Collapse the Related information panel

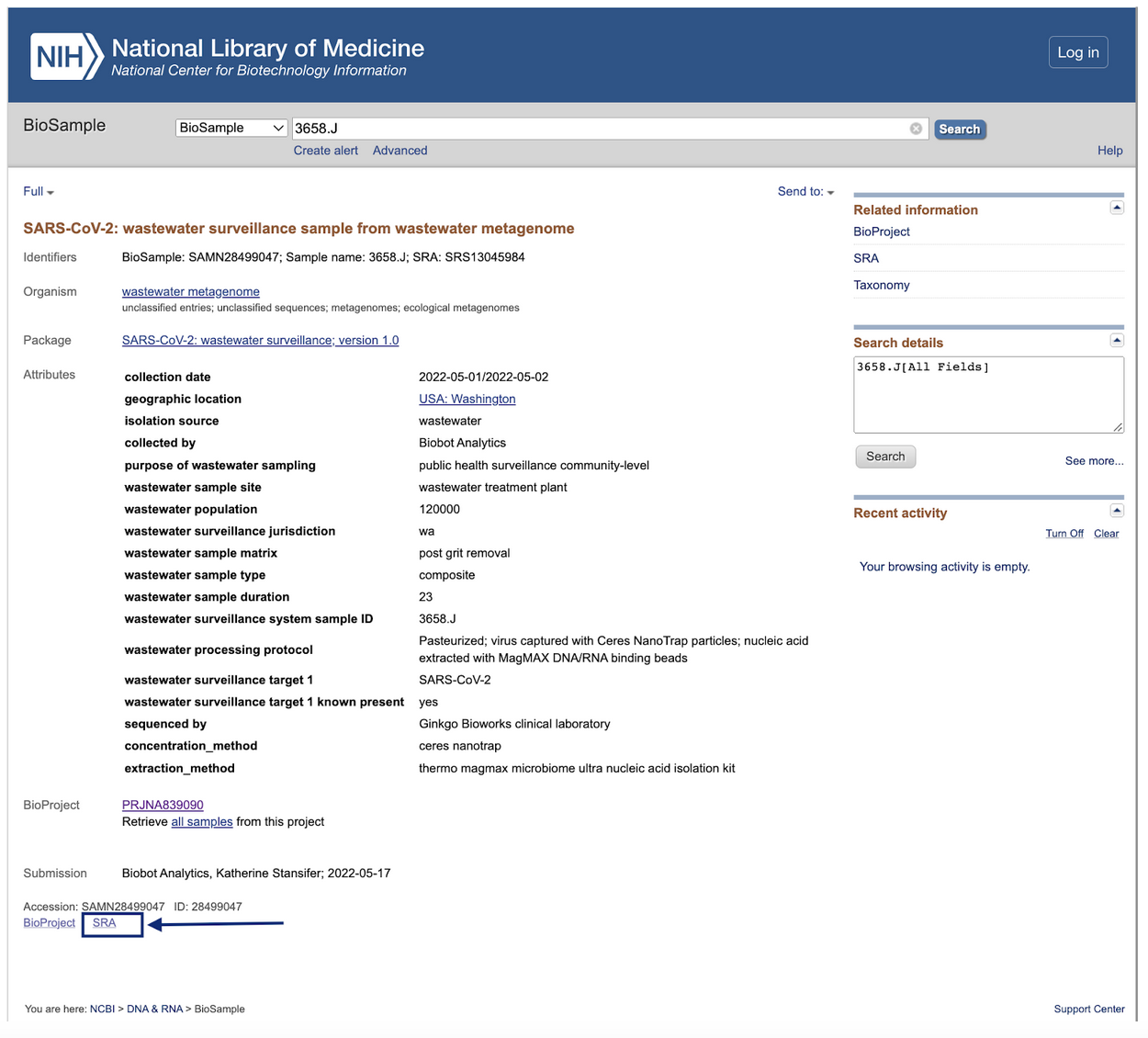tap(1117, 208)
